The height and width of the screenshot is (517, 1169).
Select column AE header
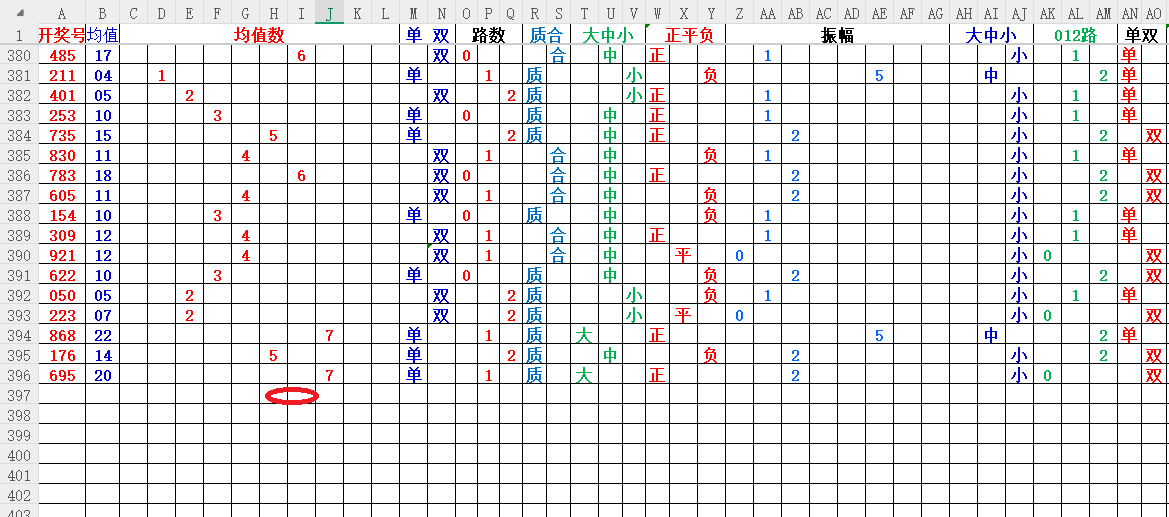(879, 13)
